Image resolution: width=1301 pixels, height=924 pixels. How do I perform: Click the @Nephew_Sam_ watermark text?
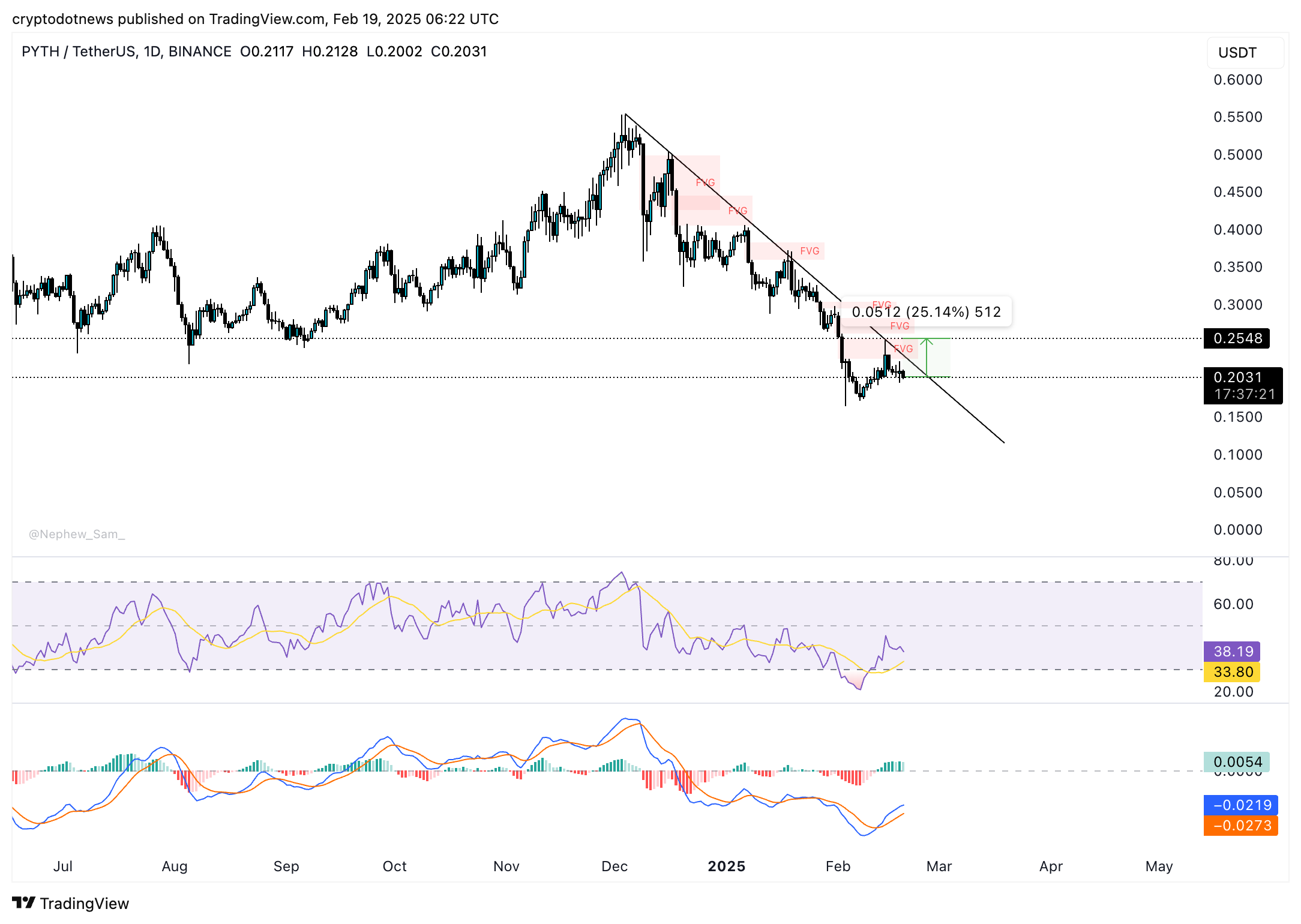[77, 534]
